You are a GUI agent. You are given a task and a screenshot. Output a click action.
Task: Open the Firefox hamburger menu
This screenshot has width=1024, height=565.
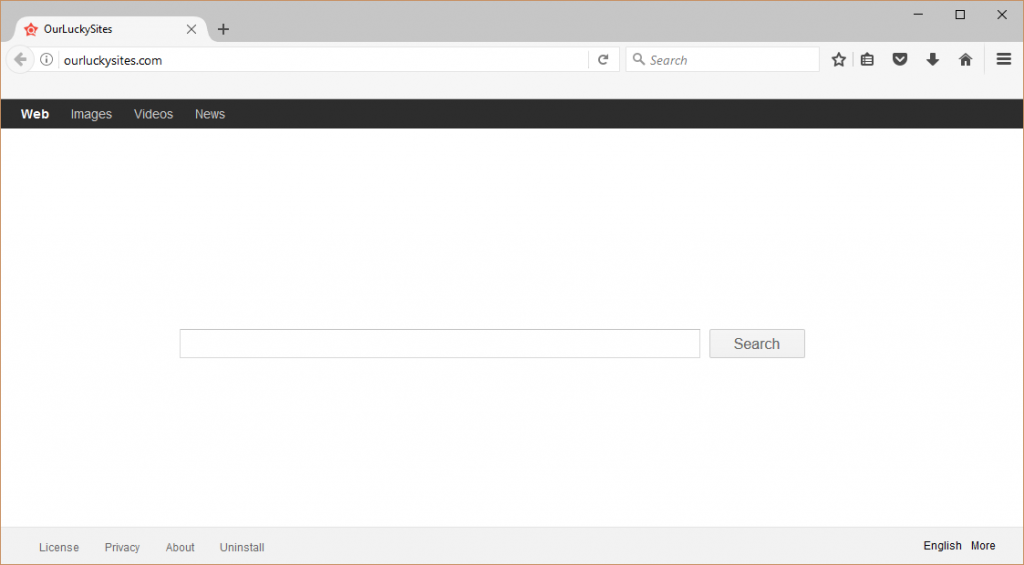pos(1004,60)
